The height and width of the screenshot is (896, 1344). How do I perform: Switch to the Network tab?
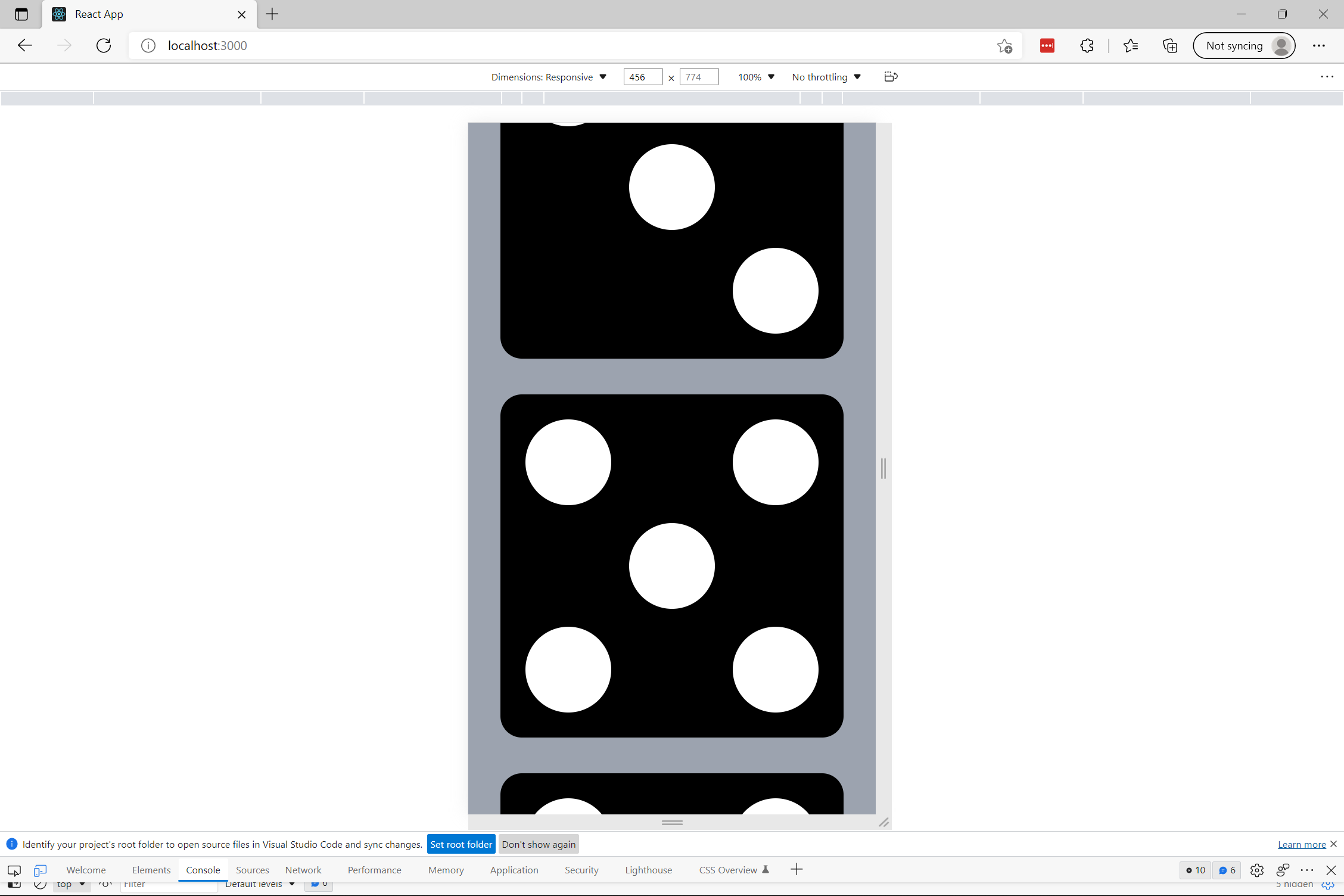[303, 870]
